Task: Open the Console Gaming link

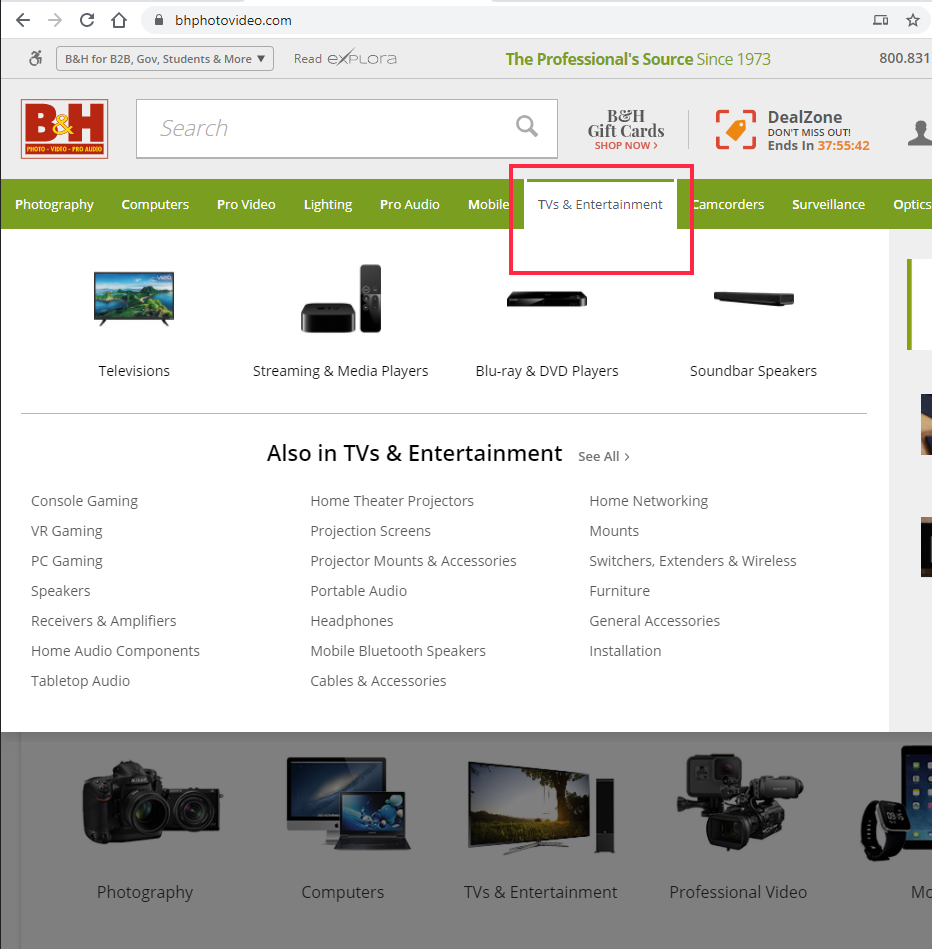Action: (84, 501)
